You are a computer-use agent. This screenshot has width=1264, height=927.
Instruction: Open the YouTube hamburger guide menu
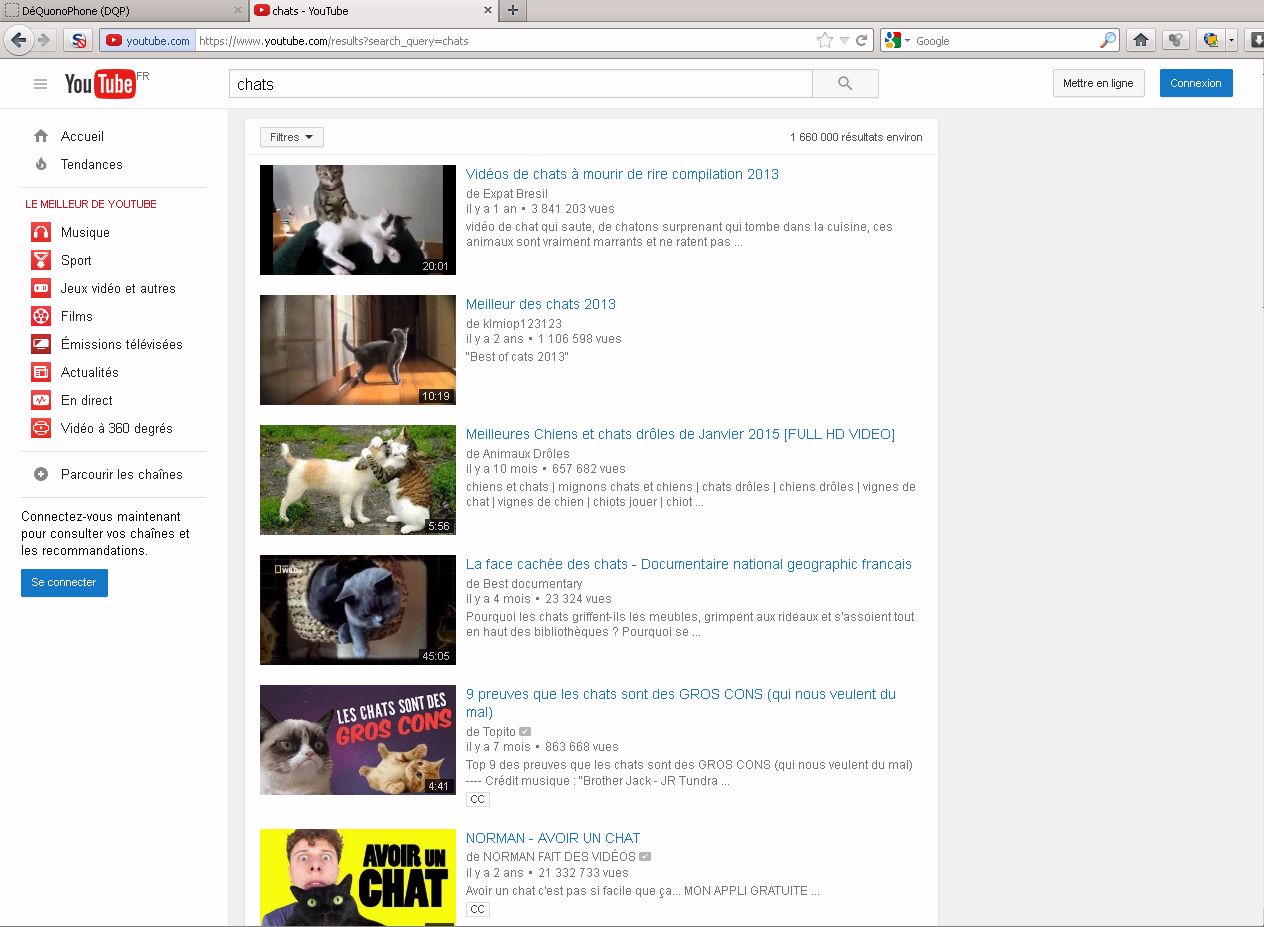coord(40,84)
